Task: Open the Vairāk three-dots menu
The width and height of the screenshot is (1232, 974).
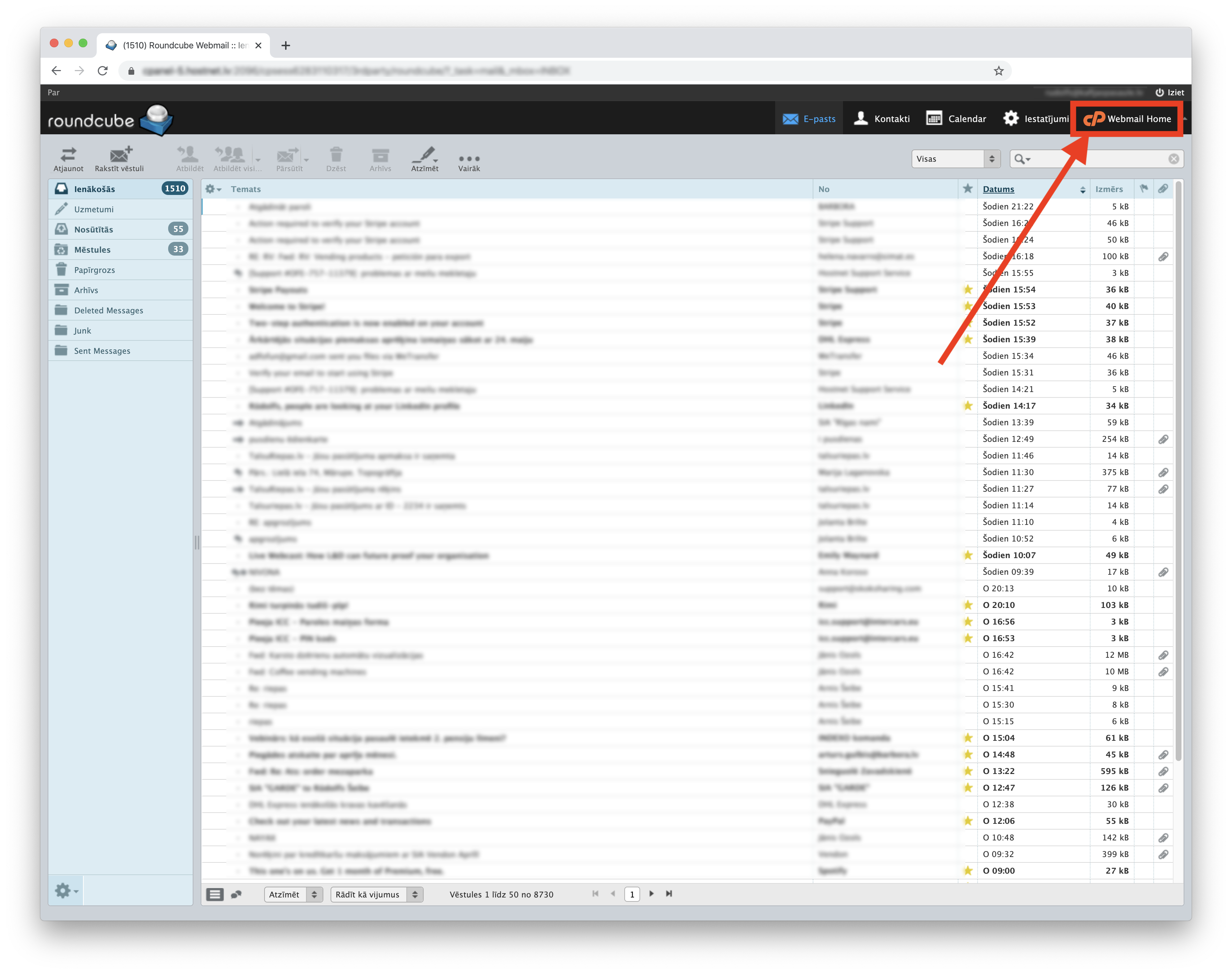Action: pos(469,160)
